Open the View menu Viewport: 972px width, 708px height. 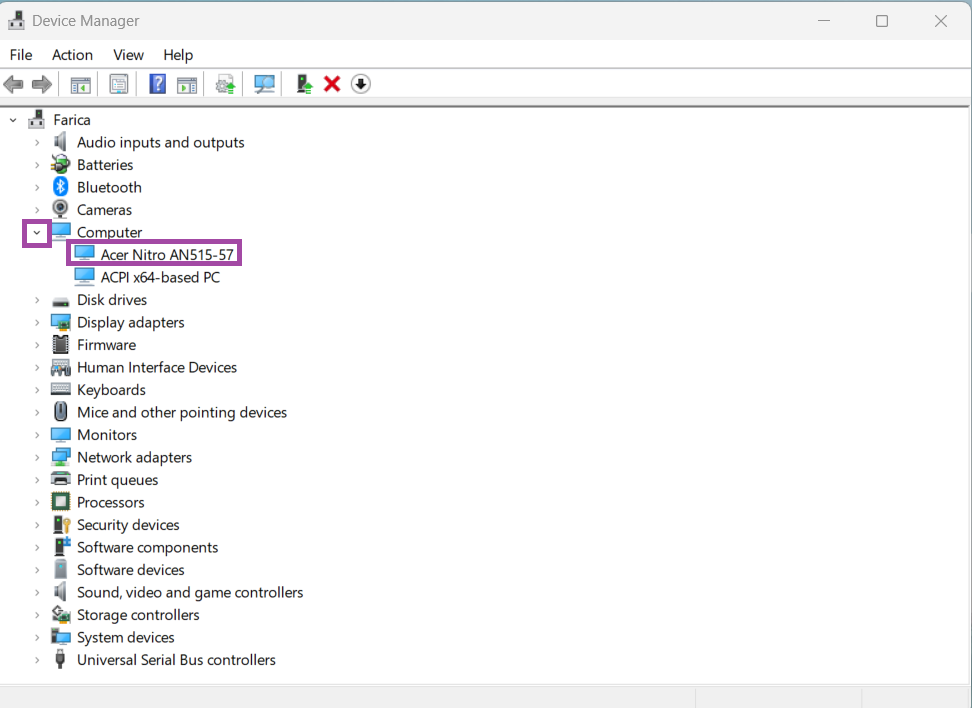click(x=128, y=55)
